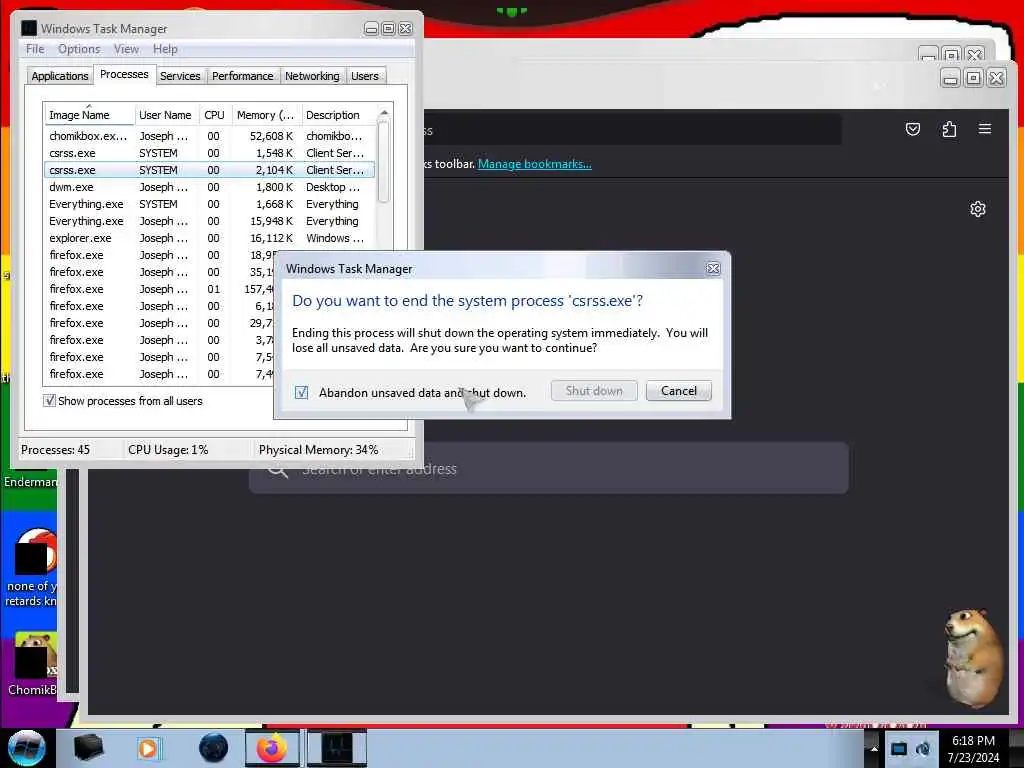
Task: Select the firefox.exe row with CPU 01
Action: click(160, 289)
